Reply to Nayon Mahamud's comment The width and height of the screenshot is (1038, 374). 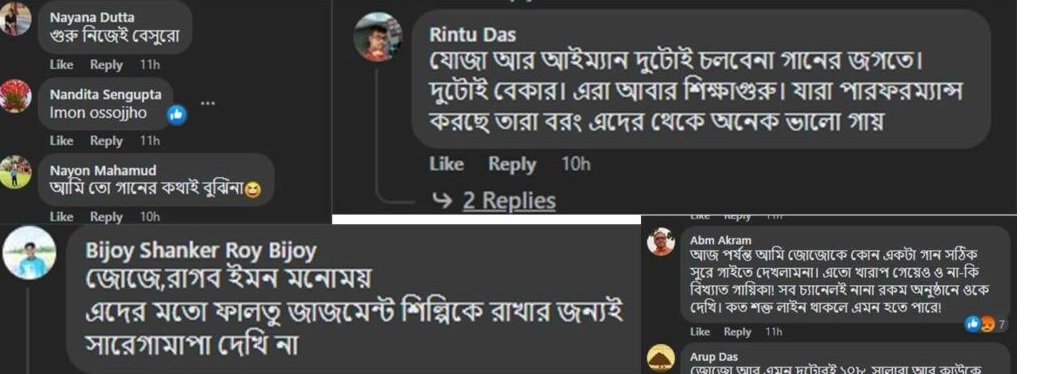(x=107, y=216)
